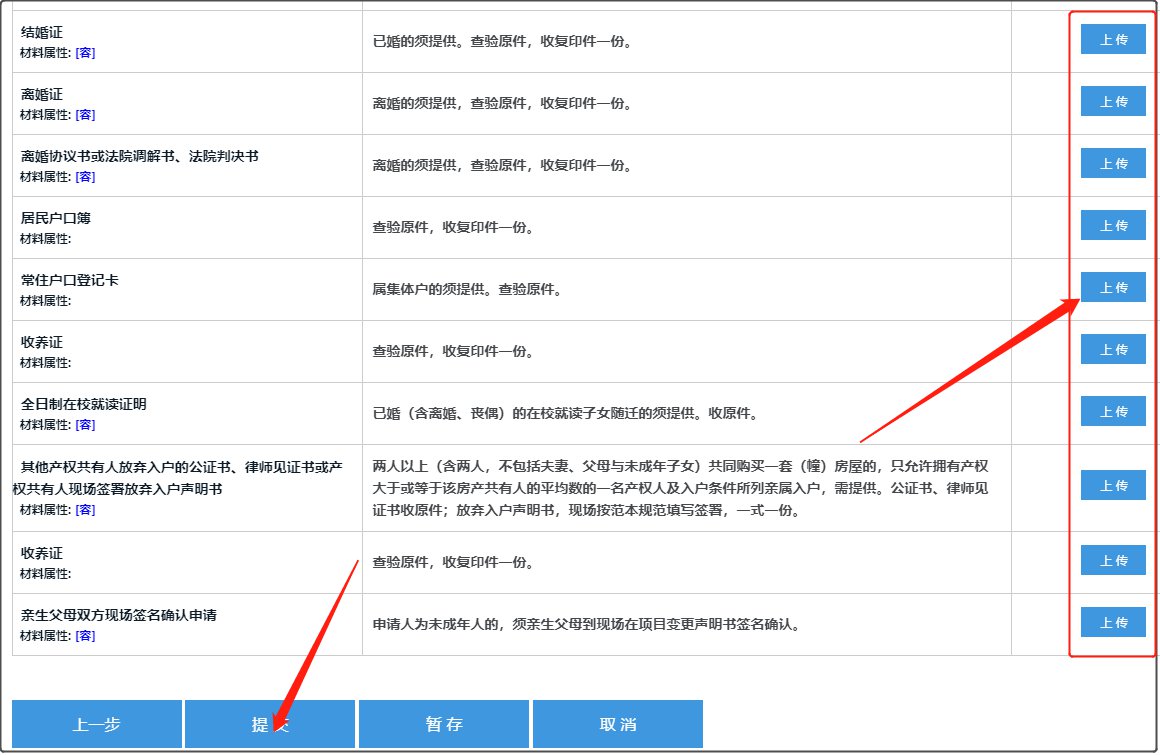Screen dimensions: 1160x755
Task: Click 上传 for 亲生父母双方现场签名确认申请
Action: click(x=1113, y=622)
